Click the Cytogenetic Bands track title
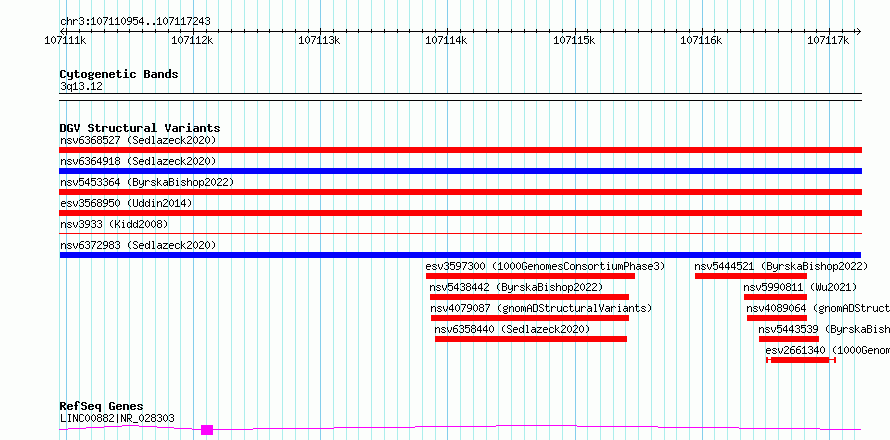This screenshot has height=440, width=890. [119, 74]
